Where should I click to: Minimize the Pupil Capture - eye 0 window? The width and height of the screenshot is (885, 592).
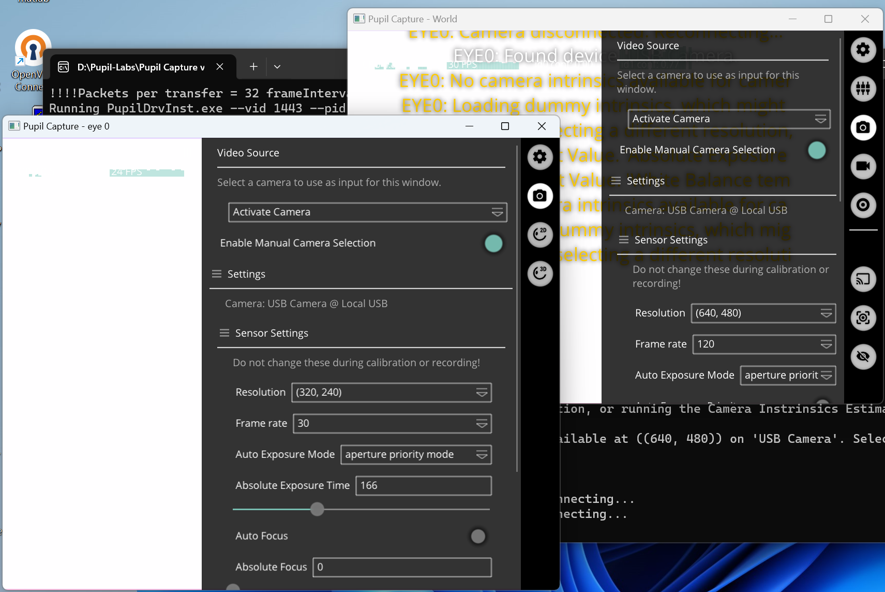click(x=469, y=126)
